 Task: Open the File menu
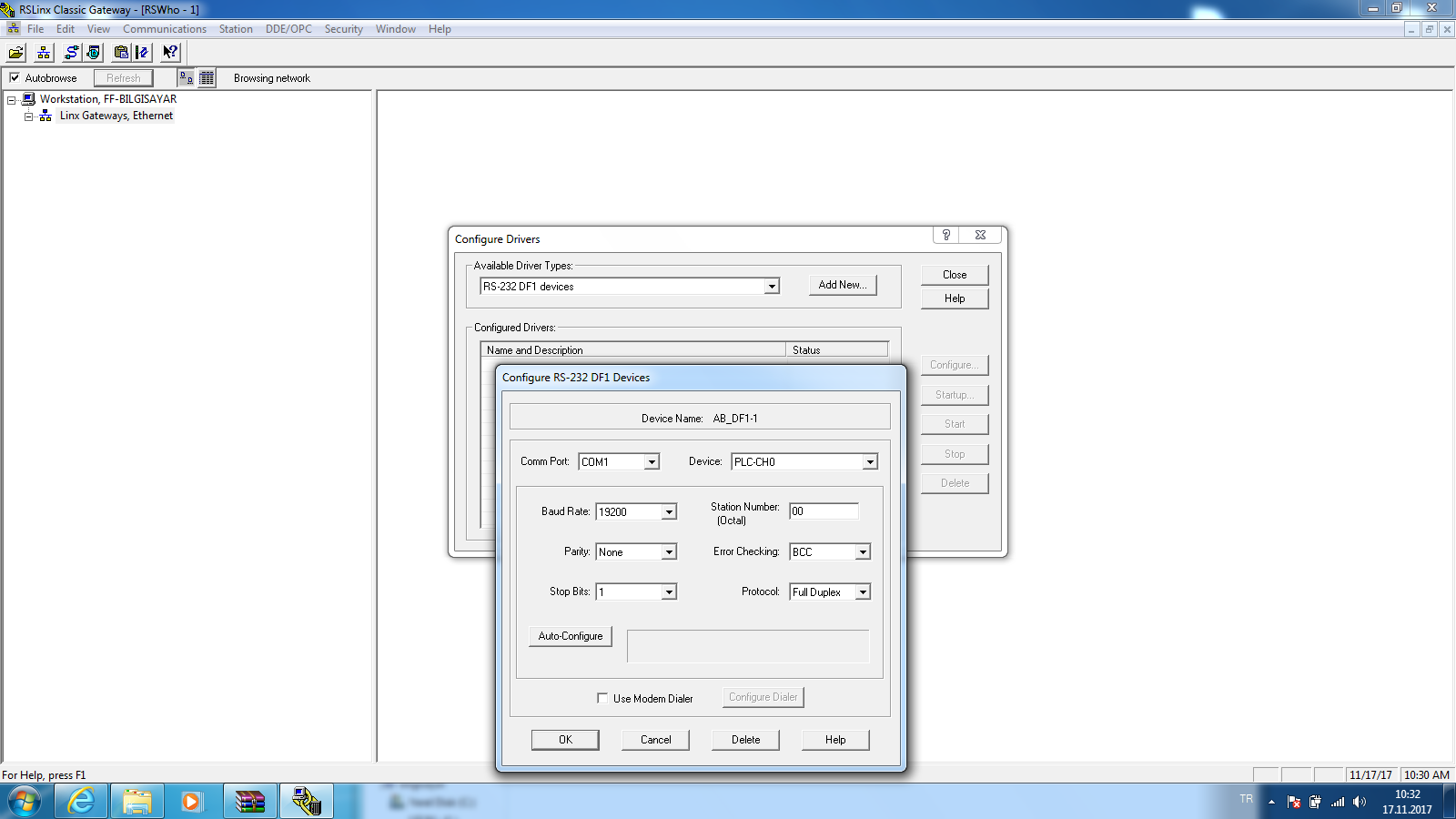[x=35, y=29]
